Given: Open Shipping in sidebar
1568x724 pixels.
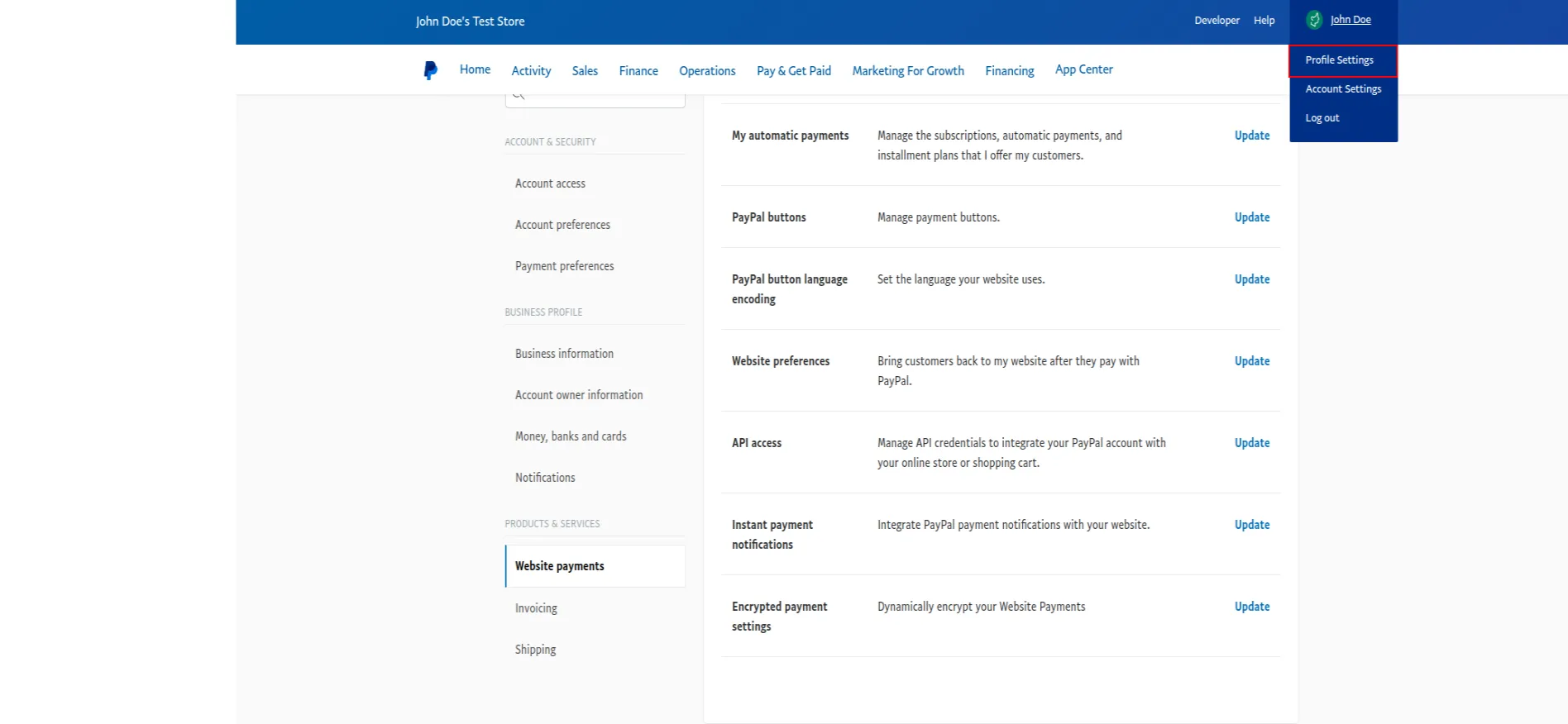Looking at the screenshot, I should coord(535,650).
